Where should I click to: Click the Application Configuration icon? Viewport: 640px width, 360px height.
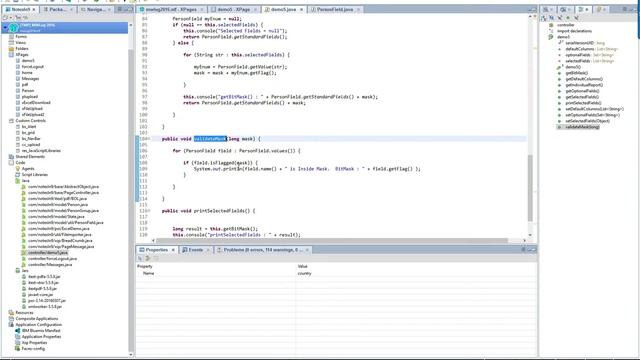[x=11, y=325]
